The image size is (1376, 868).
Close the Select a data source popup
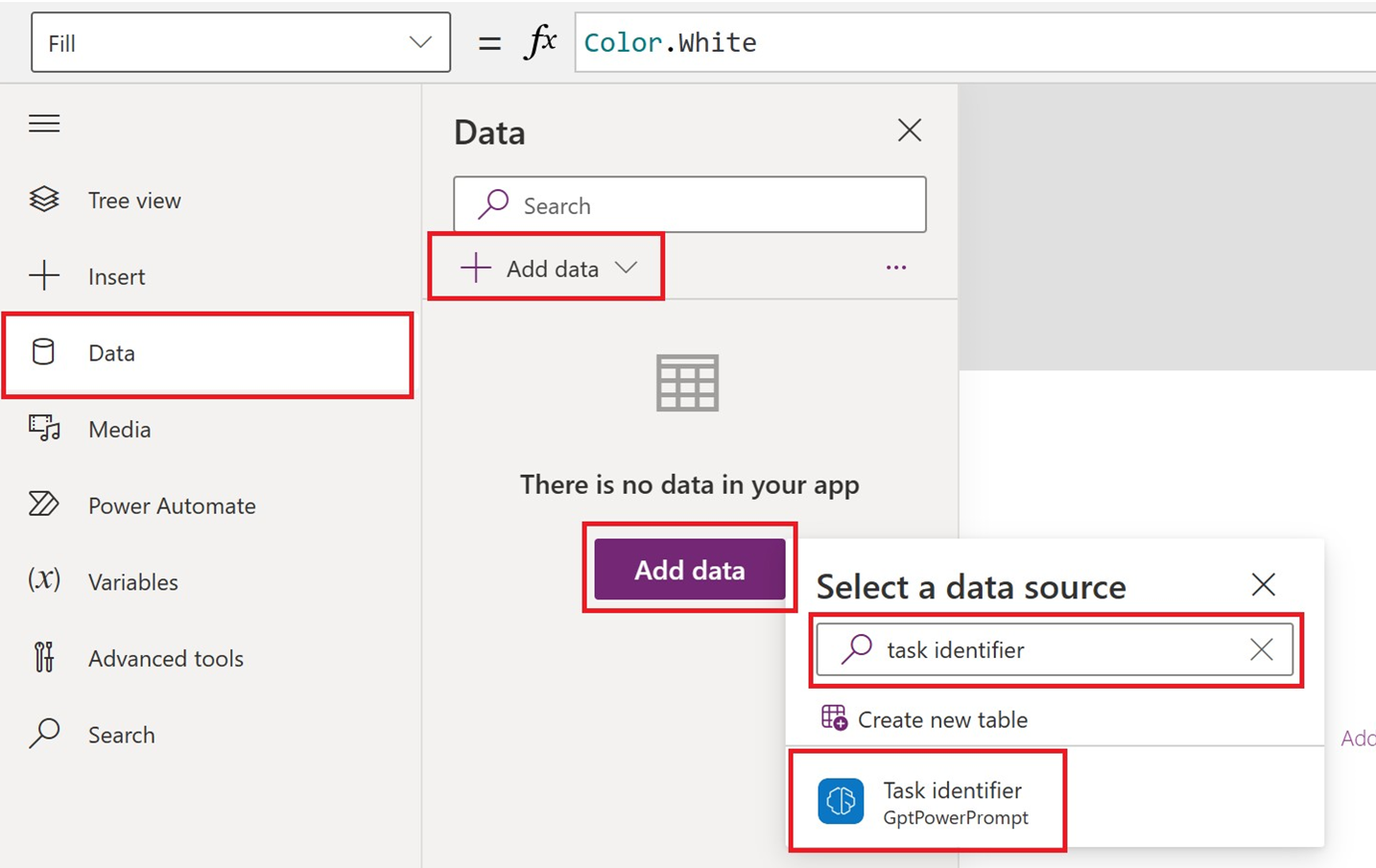1263,584
